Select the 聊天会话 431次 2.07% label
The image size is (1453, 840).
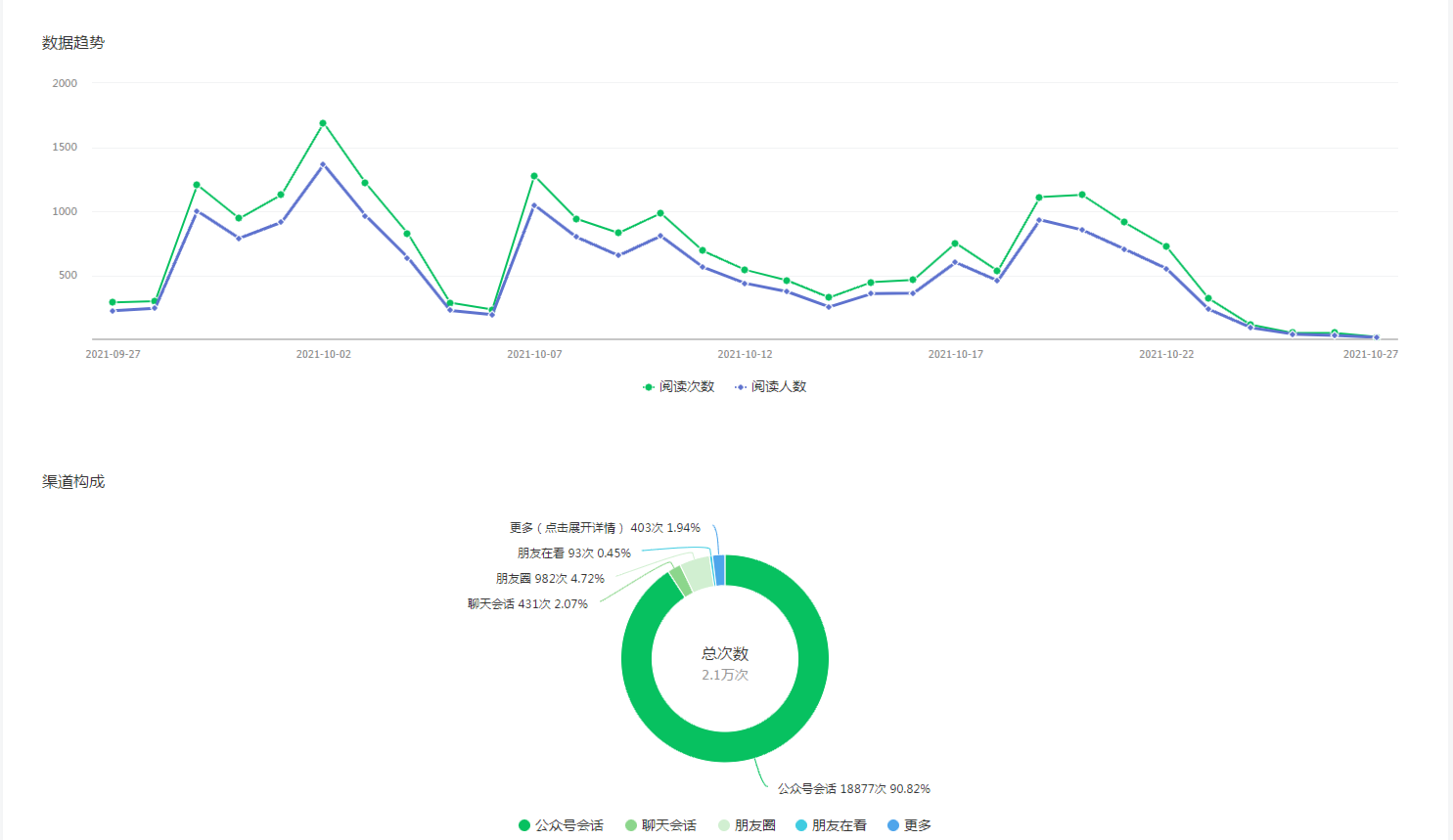[527, 604]
